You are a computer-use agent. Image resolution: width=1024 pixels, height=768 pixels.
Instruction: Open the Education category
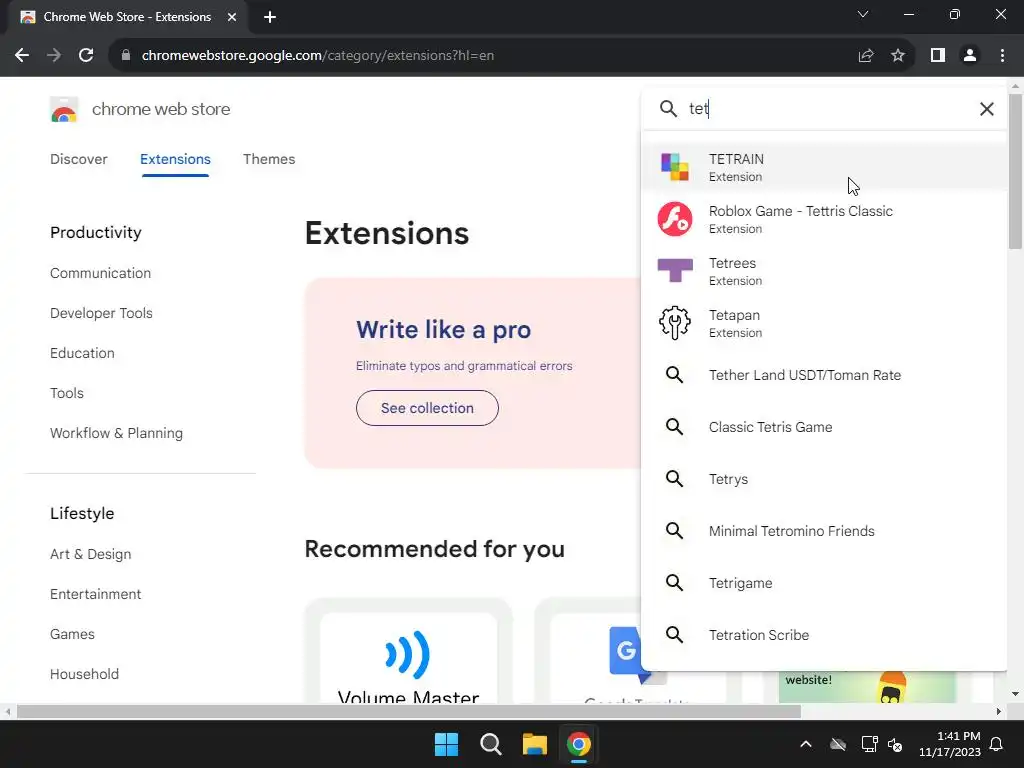(x=82, y=353)
